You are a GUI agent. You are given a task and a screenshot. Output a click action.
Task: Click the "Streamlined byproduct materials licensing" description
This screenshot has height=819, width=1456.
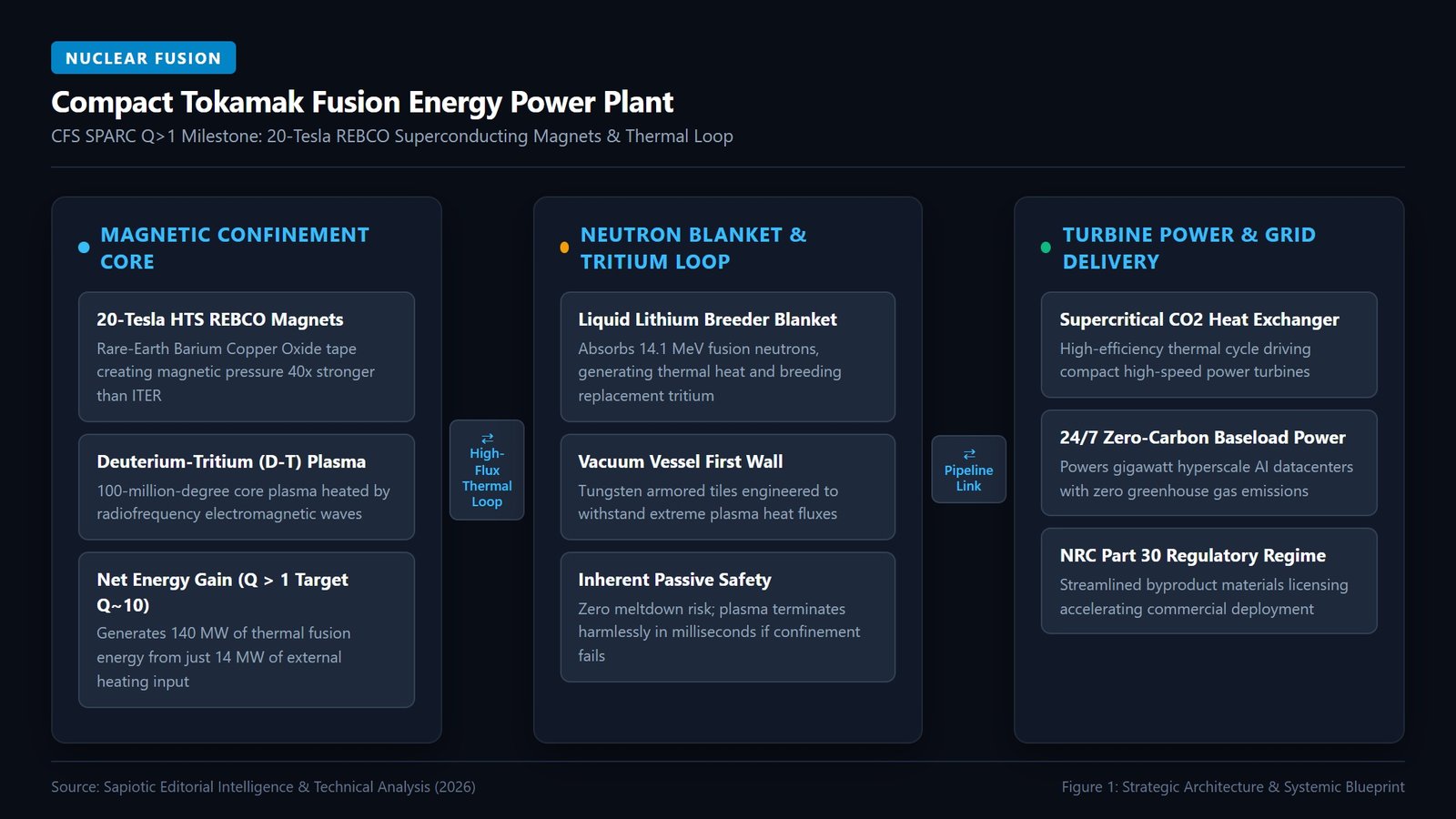coord(1204,597)
